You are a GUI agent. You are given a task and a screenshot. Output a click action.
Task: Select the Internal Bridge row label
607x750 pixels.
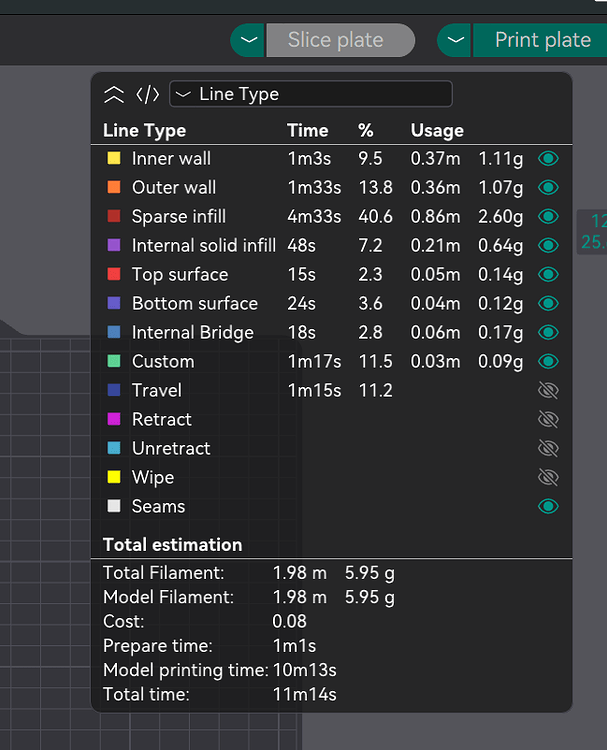(193, 333)
